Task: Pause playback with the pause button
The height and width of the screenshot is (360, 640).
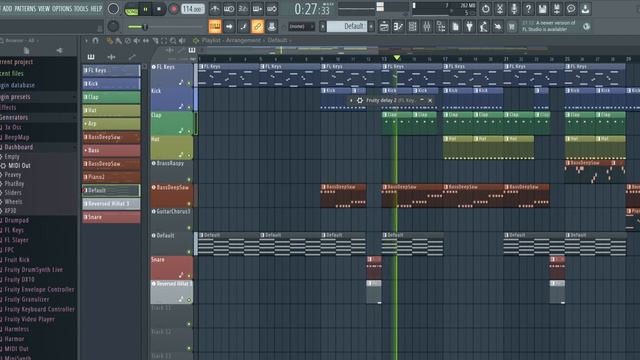Action: click(x=145, y=9)
